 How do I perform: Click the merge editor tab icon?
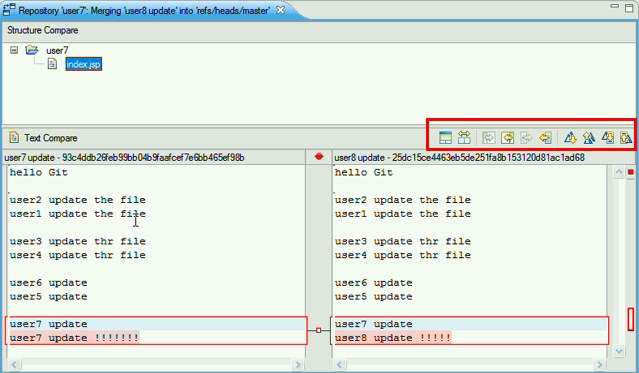(9, 10)
